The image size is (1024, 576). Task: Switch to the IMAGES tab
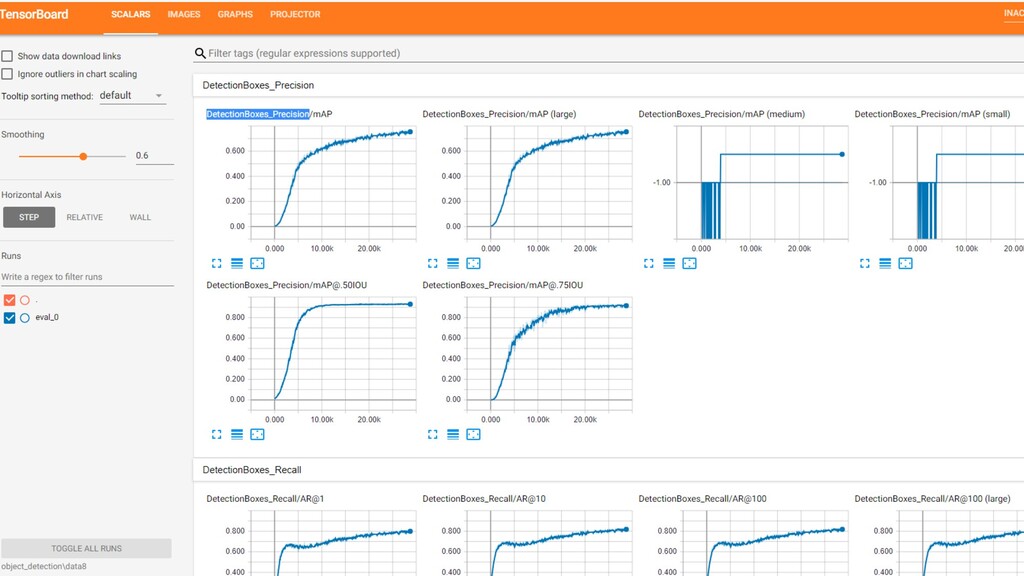coord(184,14)
